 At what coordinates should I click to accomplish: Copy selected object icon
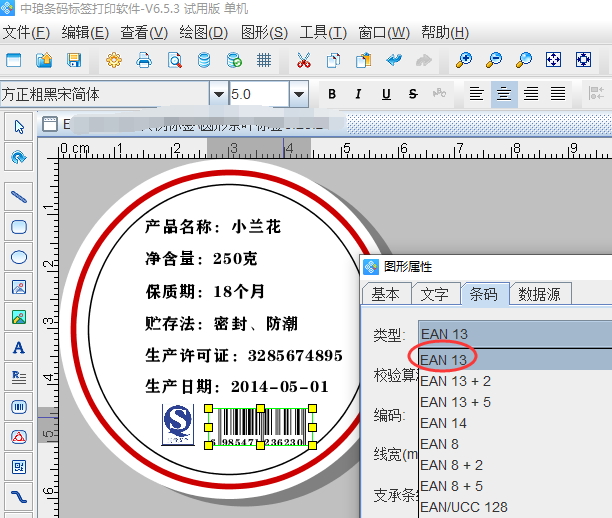tap(333, 61)
